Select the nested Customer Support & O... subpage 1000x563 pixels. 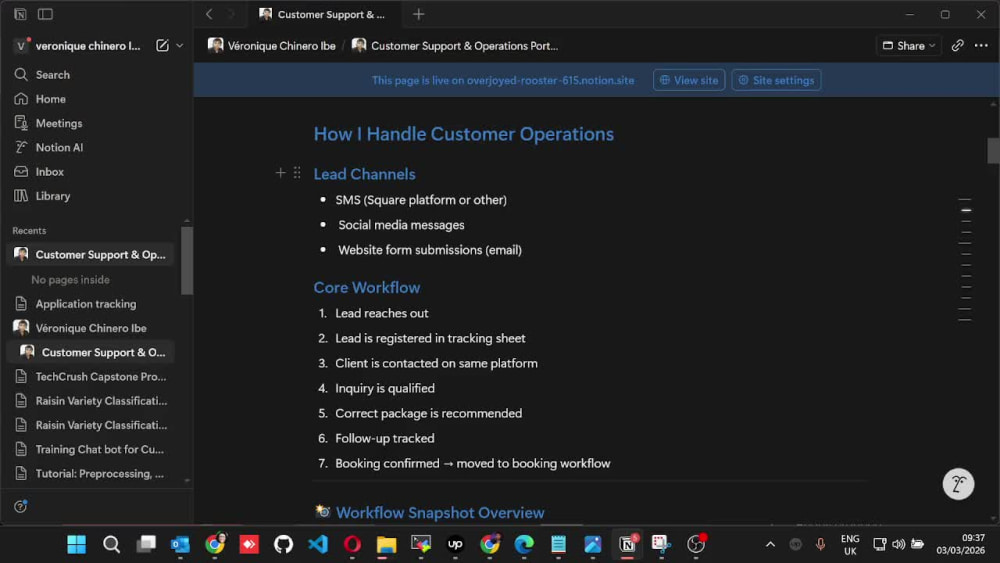point(91,353)
